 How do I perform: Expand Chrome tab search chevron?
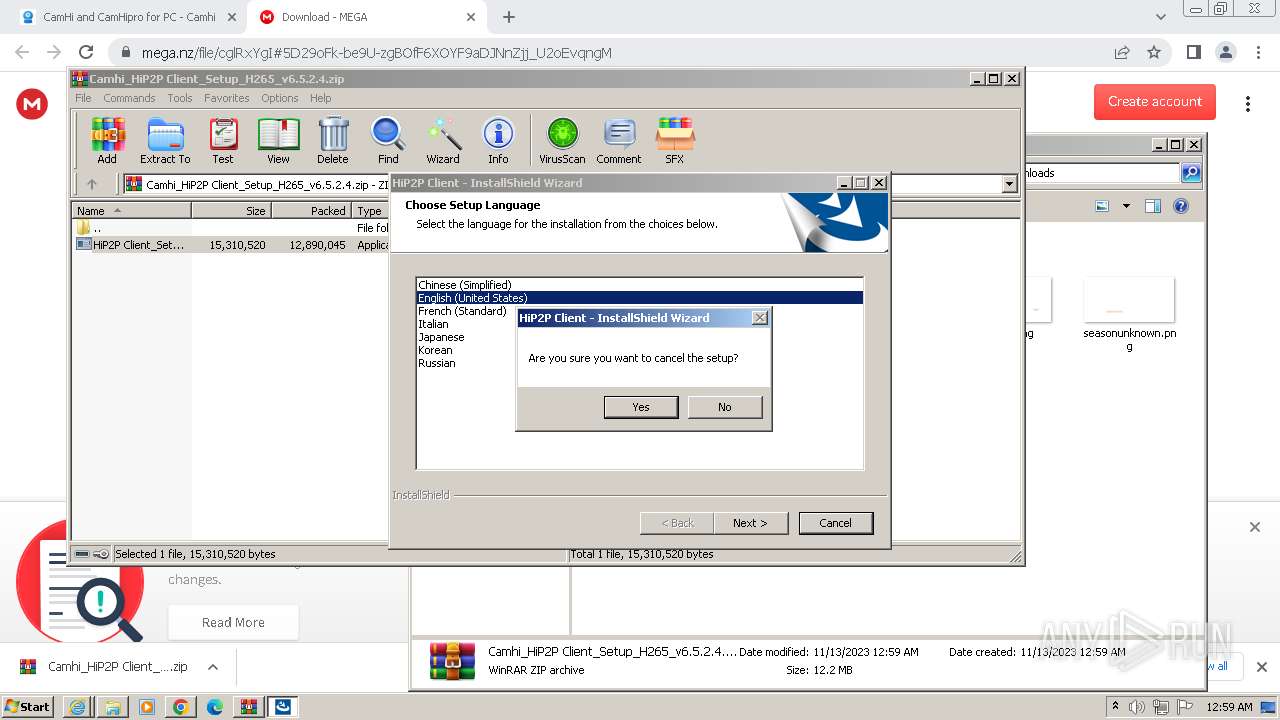click(1161, 17)
